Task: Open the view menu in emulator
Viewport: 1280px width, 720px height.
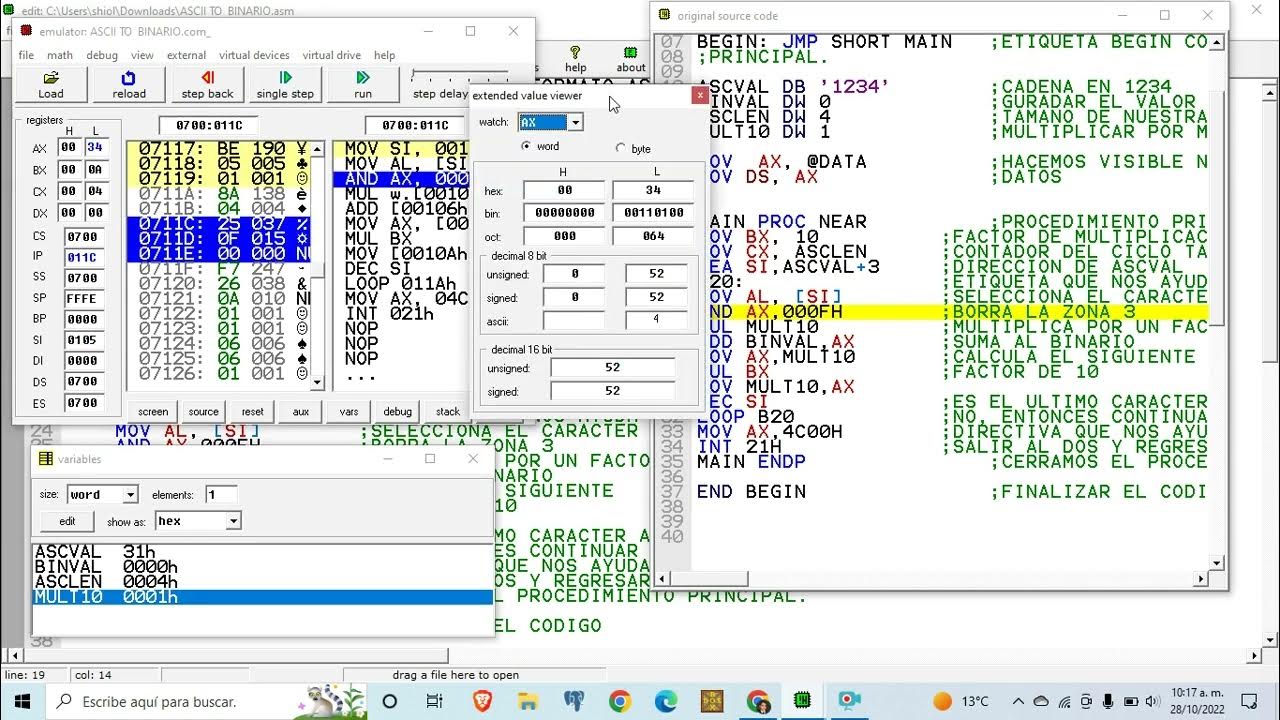Action: [143, 55]
